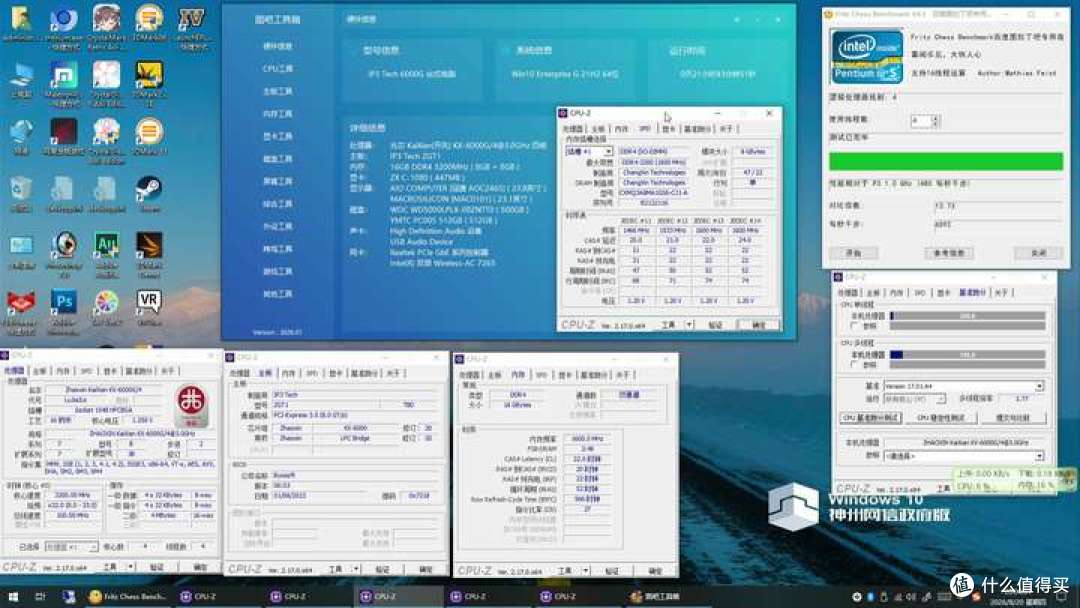Screen dimensions: 1080x608
Task: Open the dark red square desktop shortcut
Action: click(64, 132)
